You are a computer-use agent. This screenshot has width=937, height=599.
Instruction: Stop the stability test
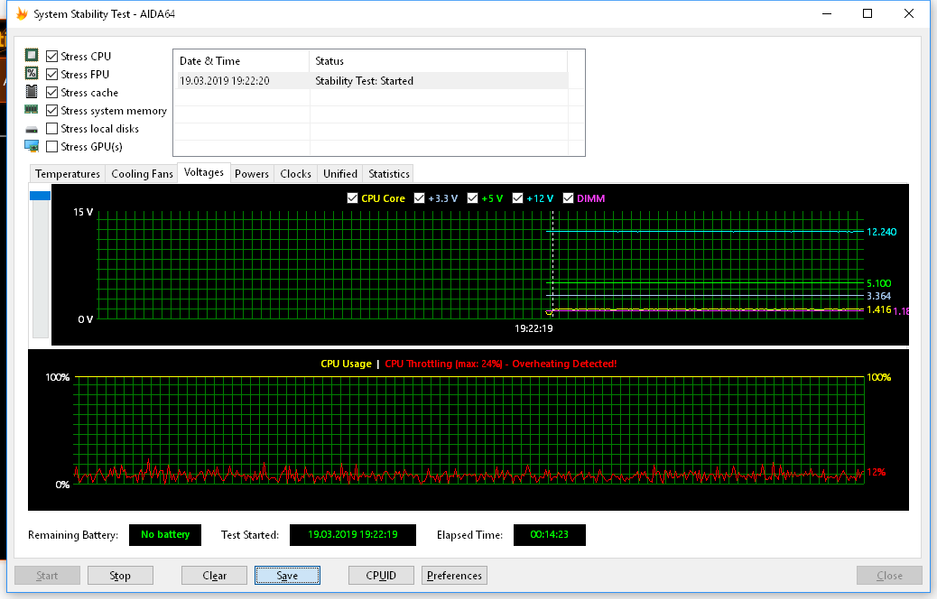pyautogui.click(x=120, y=575)
